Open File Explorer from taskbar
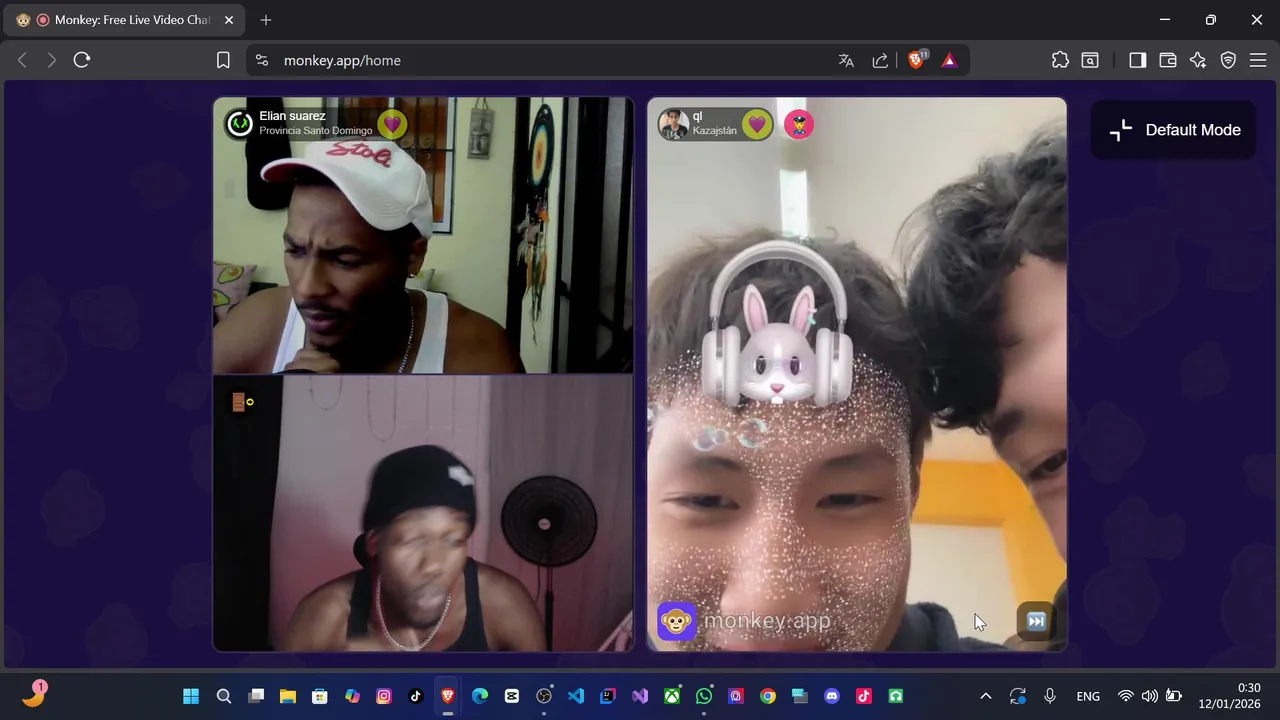1280x720 pixels. click(288, 696)
